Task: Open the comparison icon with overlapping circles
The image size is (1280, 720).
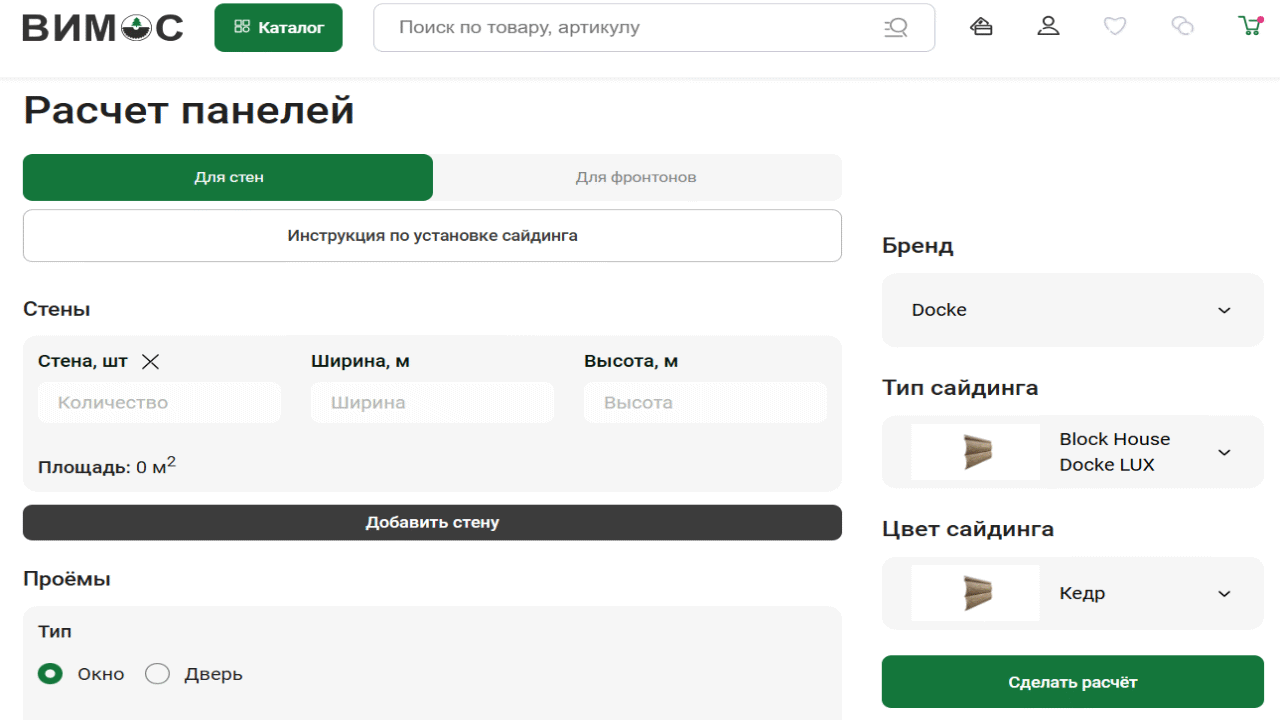Action: (1182, 27)
